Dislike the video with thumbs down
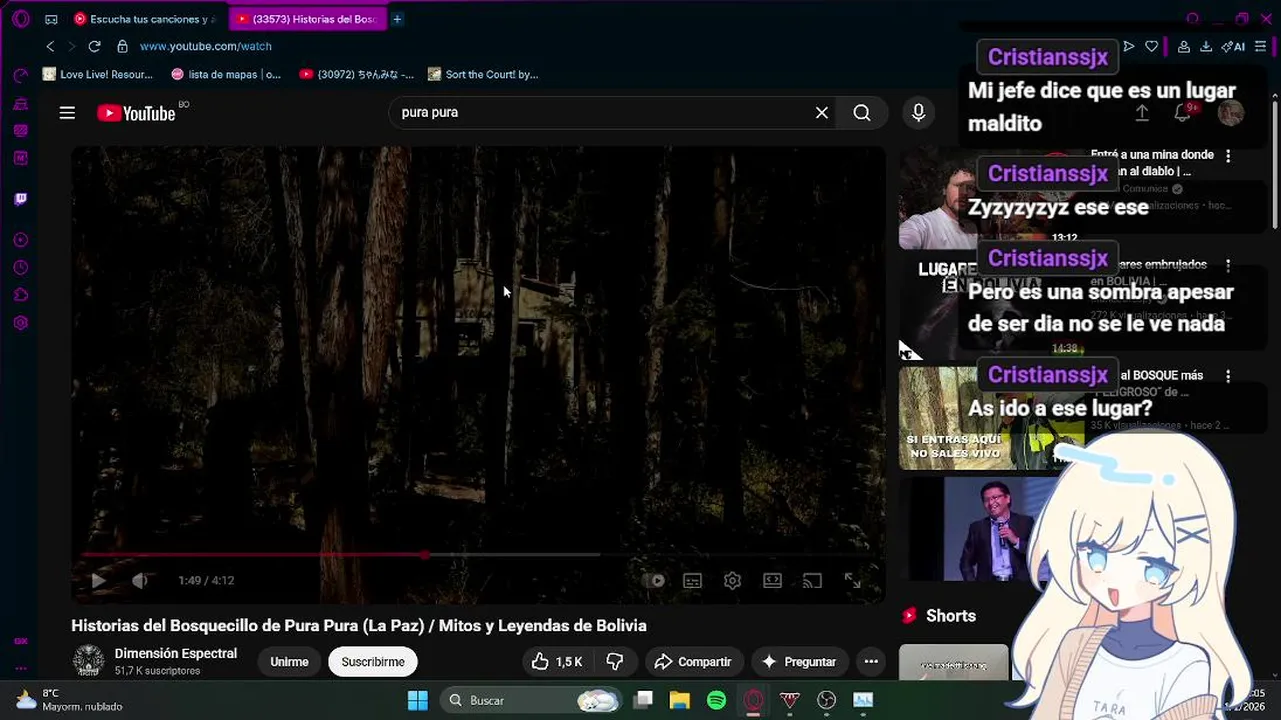This screenshot has width=1281, height=720. pos(615,662)
